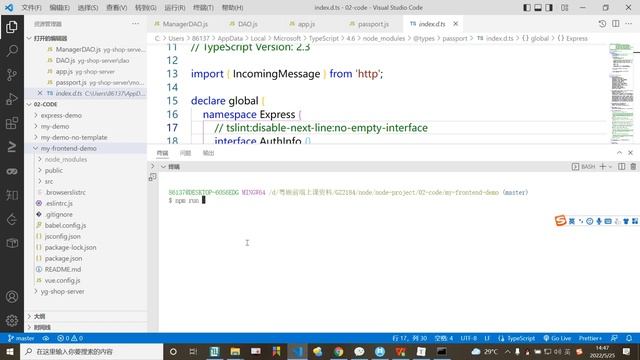The image size is (640, 360).
Task: Click Go Live in status bar
Action: pos(557,338)
